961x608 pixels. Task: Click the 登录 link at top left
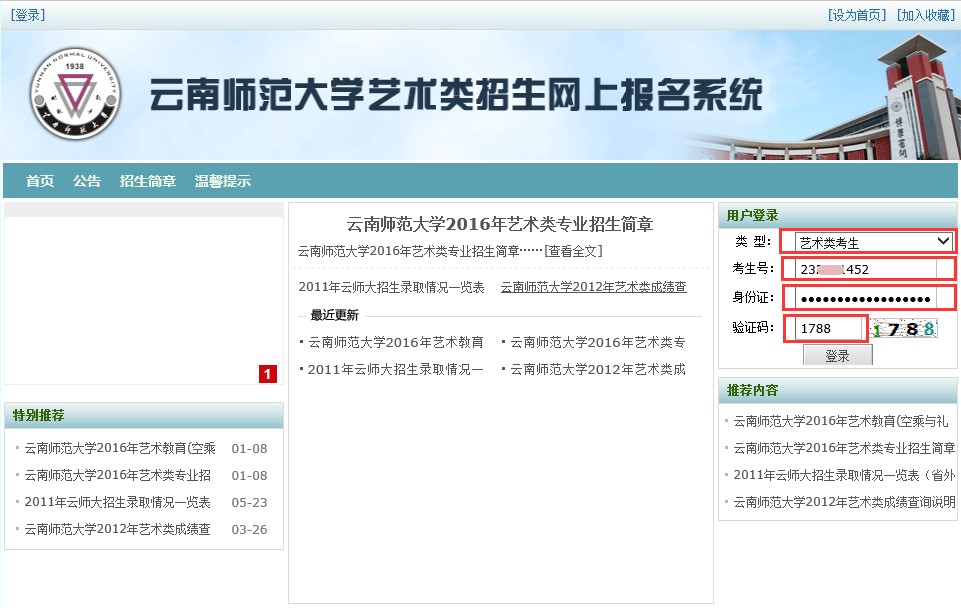point(28,15)
